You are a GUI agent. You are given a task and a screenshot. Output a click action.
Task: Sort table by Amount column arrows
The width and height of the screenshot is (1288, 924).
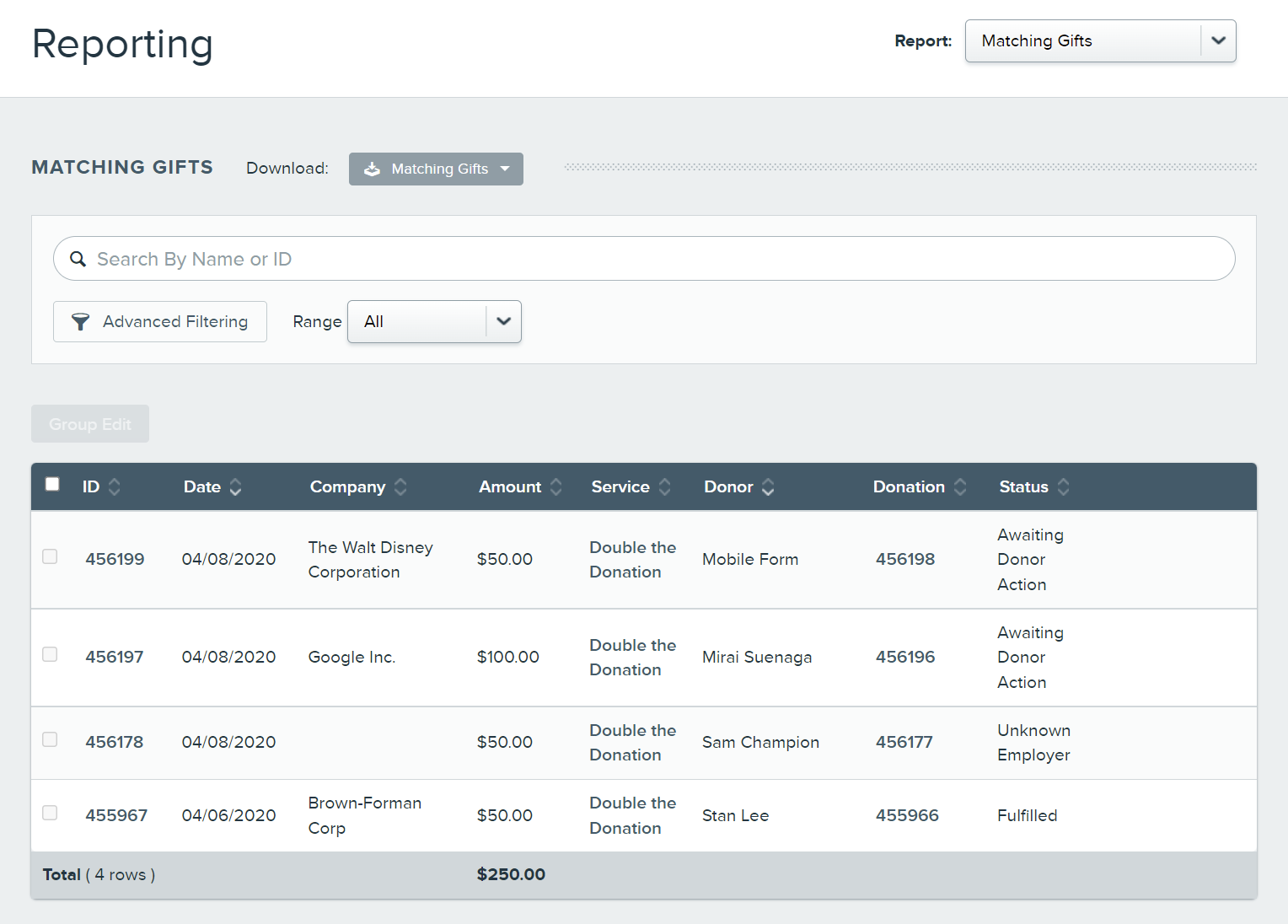pyautogui.click(x=556, y=486)
